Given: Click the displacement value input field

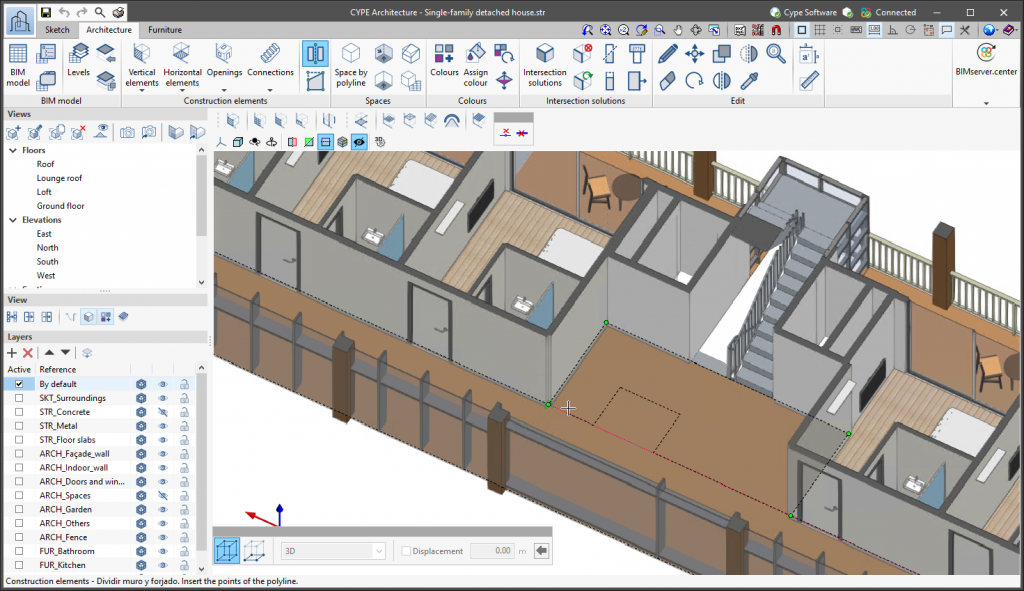Looking at the screenshot, I should pyautogui.click(x=490, y=551).
